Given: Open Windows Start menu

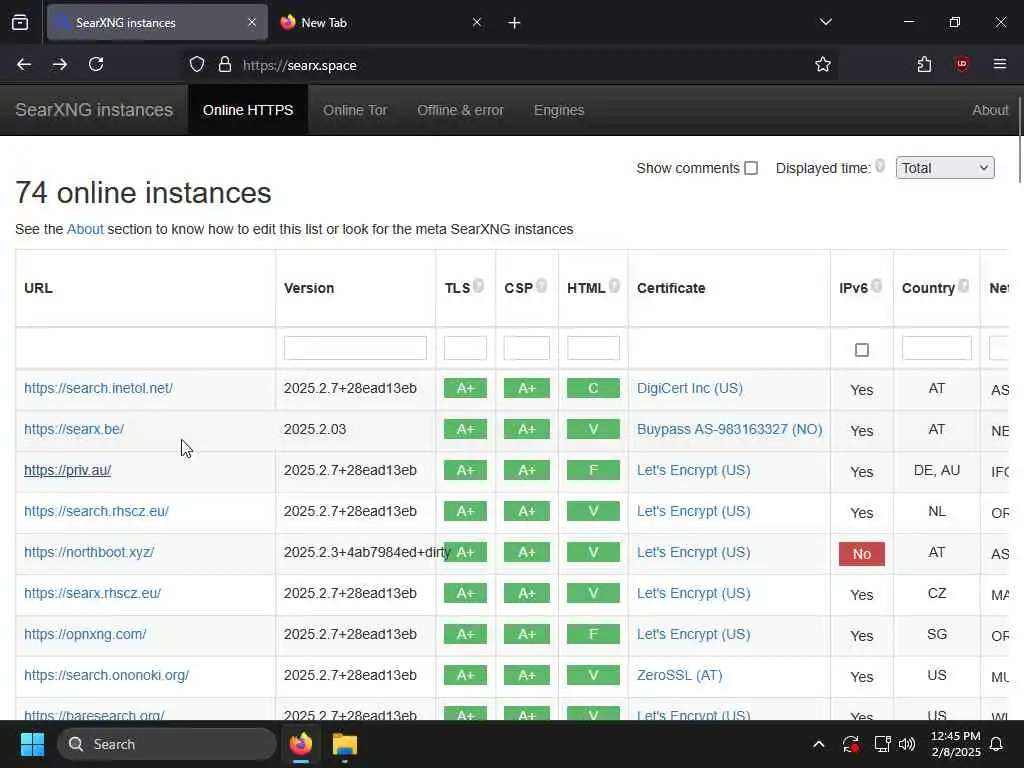Looking at the screenshot, I should [32, 744].
